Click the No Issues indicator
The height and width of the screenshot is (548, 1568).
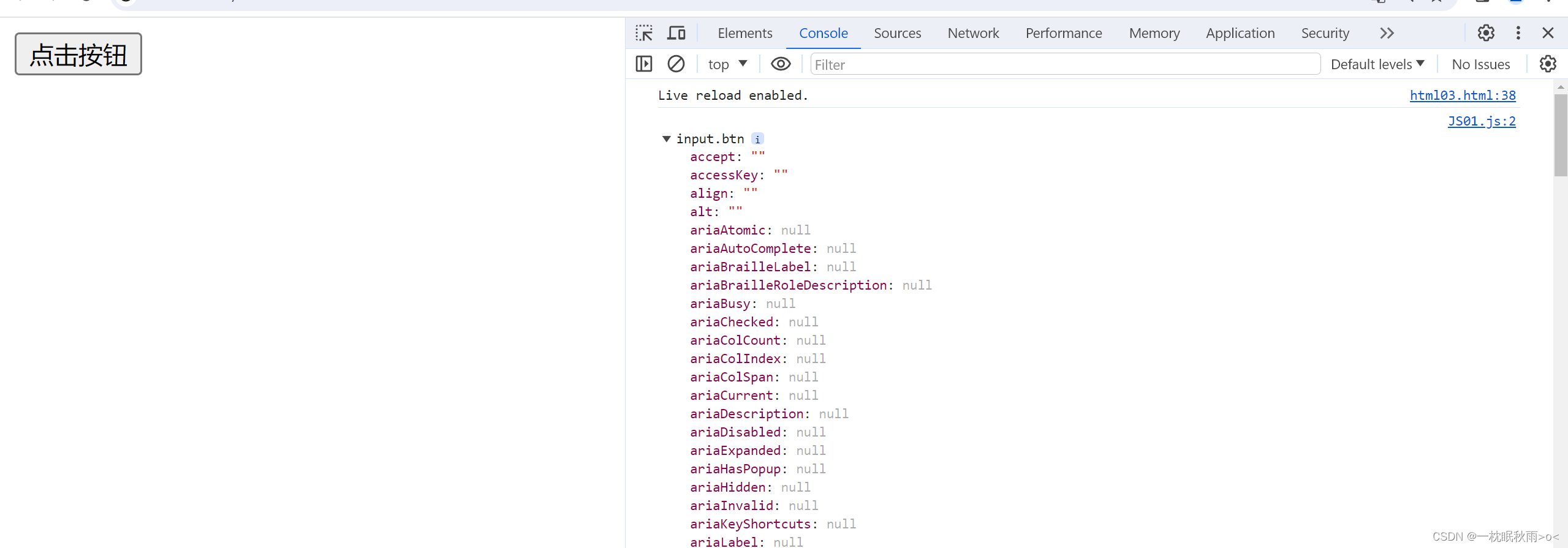[1480, 64]
